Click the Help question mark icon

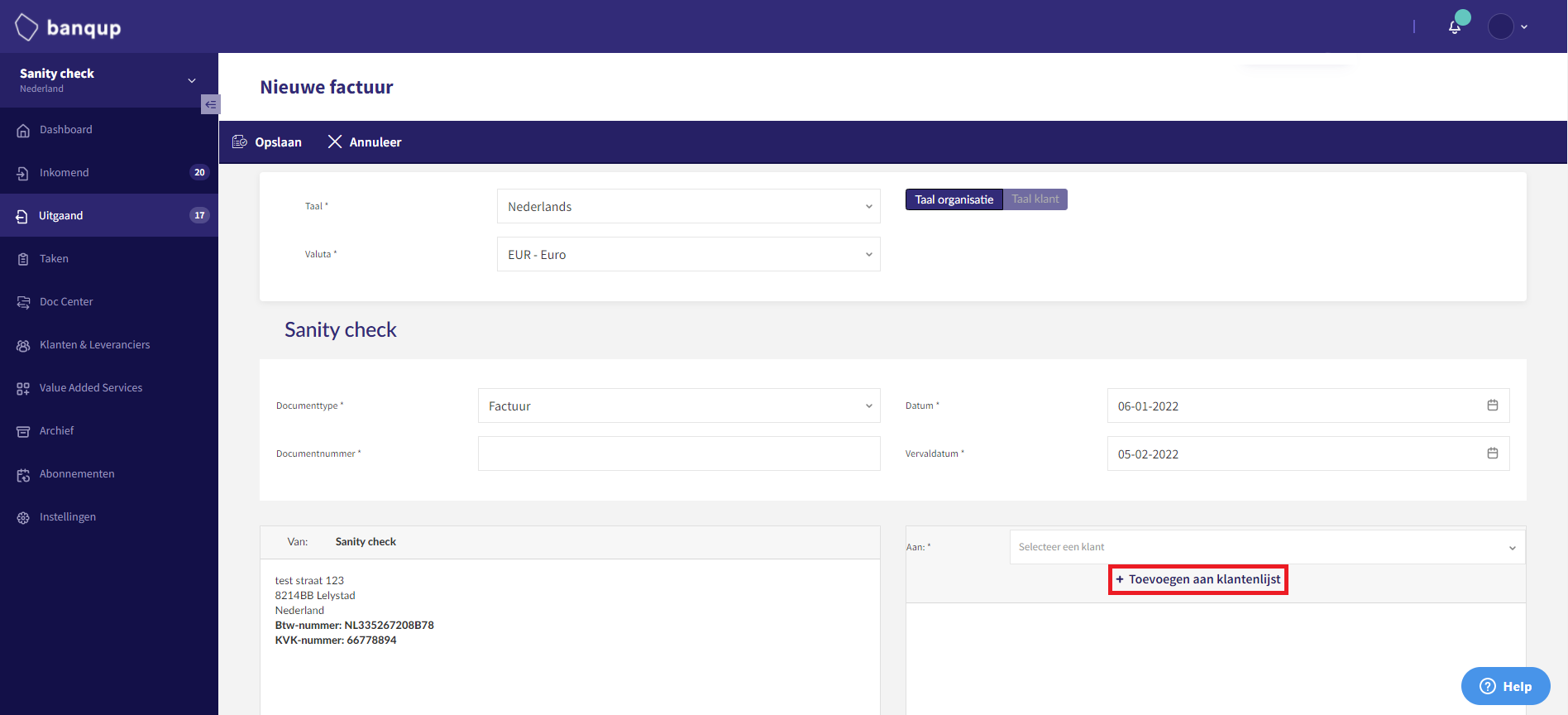1488,686
